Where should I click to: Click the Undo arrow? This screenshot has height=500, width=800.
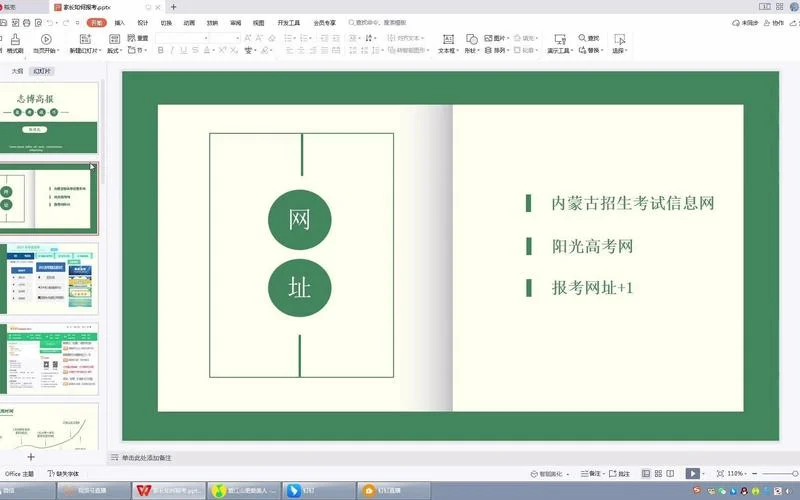coord(50,23)
